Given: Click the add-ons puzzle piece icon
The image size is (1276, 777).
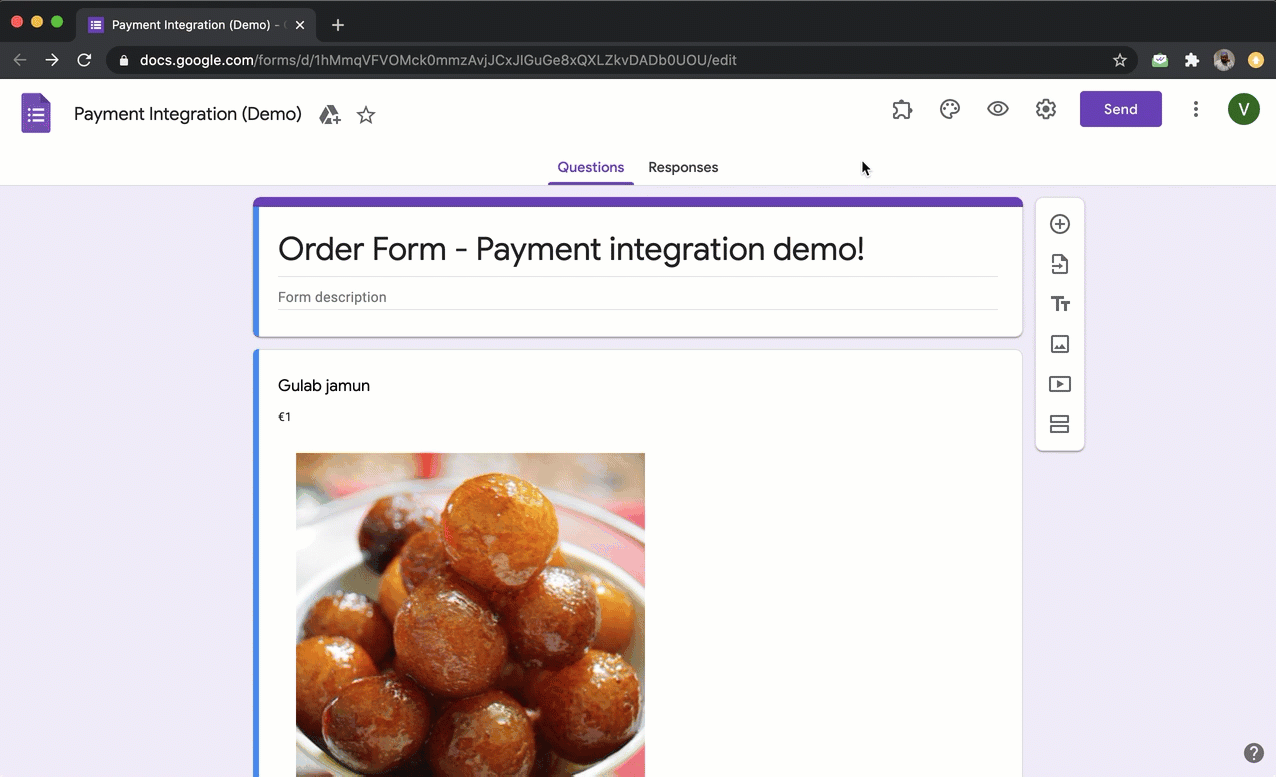Looking at the screenshot, I should [x=901, y=109].
